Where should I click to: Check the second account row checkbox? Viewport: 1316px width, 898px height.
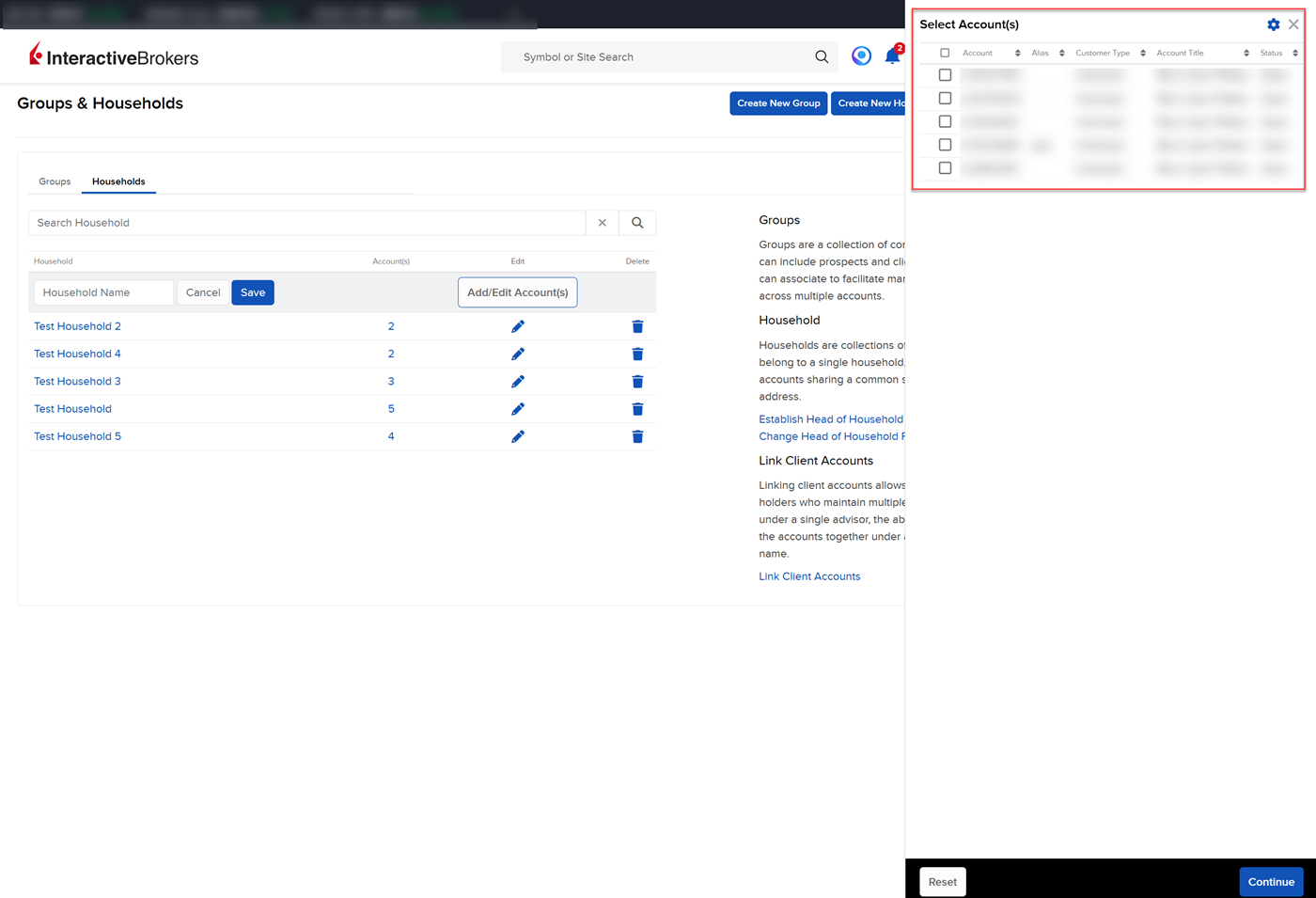(x=945, y=99)
